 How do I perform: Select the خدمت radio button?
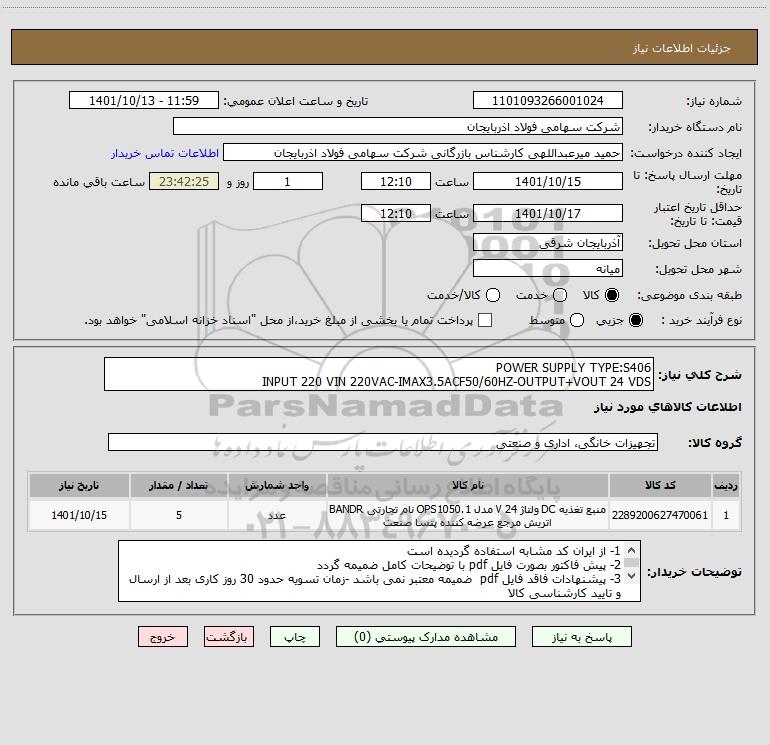[x=560, y=295]
